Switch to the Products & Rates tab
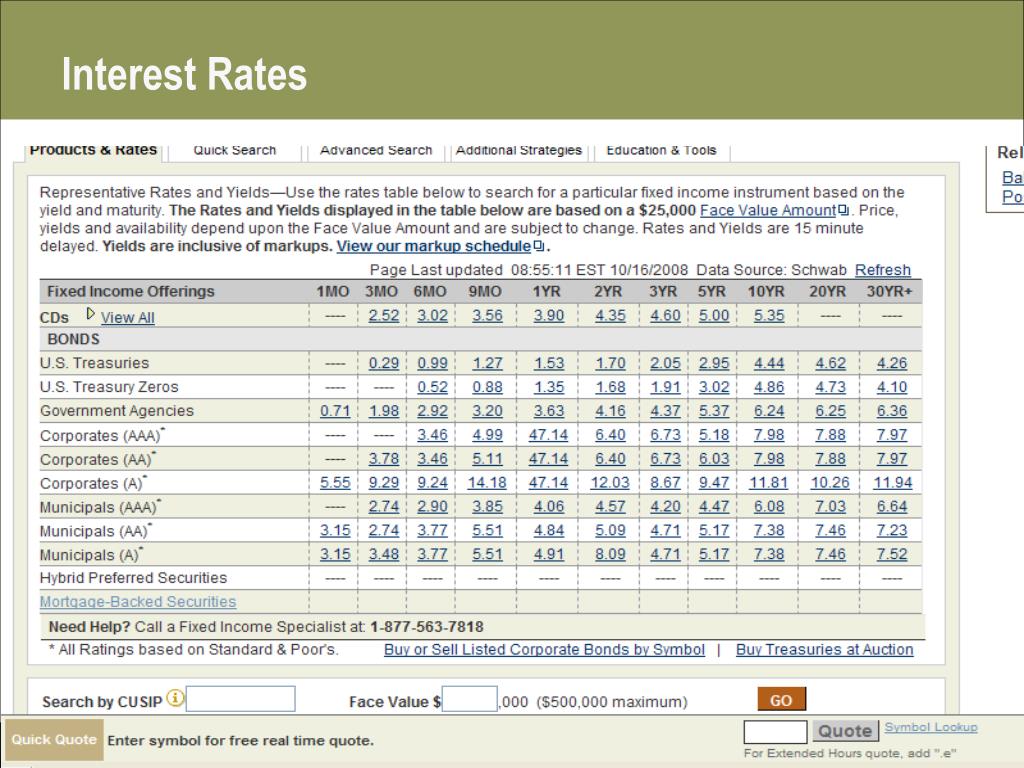 click(93, 150)
